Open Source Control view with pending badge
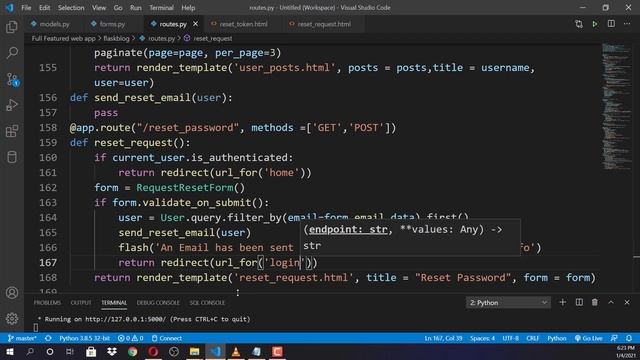 12,79
